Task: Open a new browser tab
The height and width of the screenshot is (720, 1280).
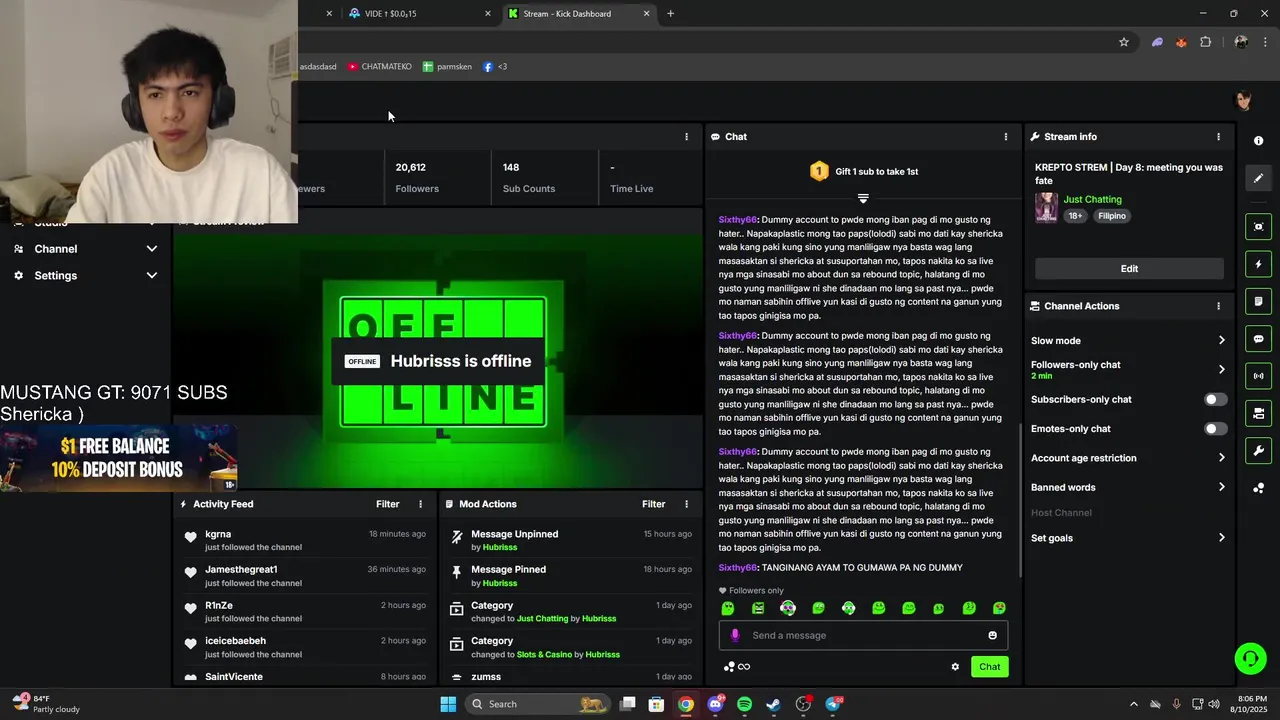Action: coord(670,14)
